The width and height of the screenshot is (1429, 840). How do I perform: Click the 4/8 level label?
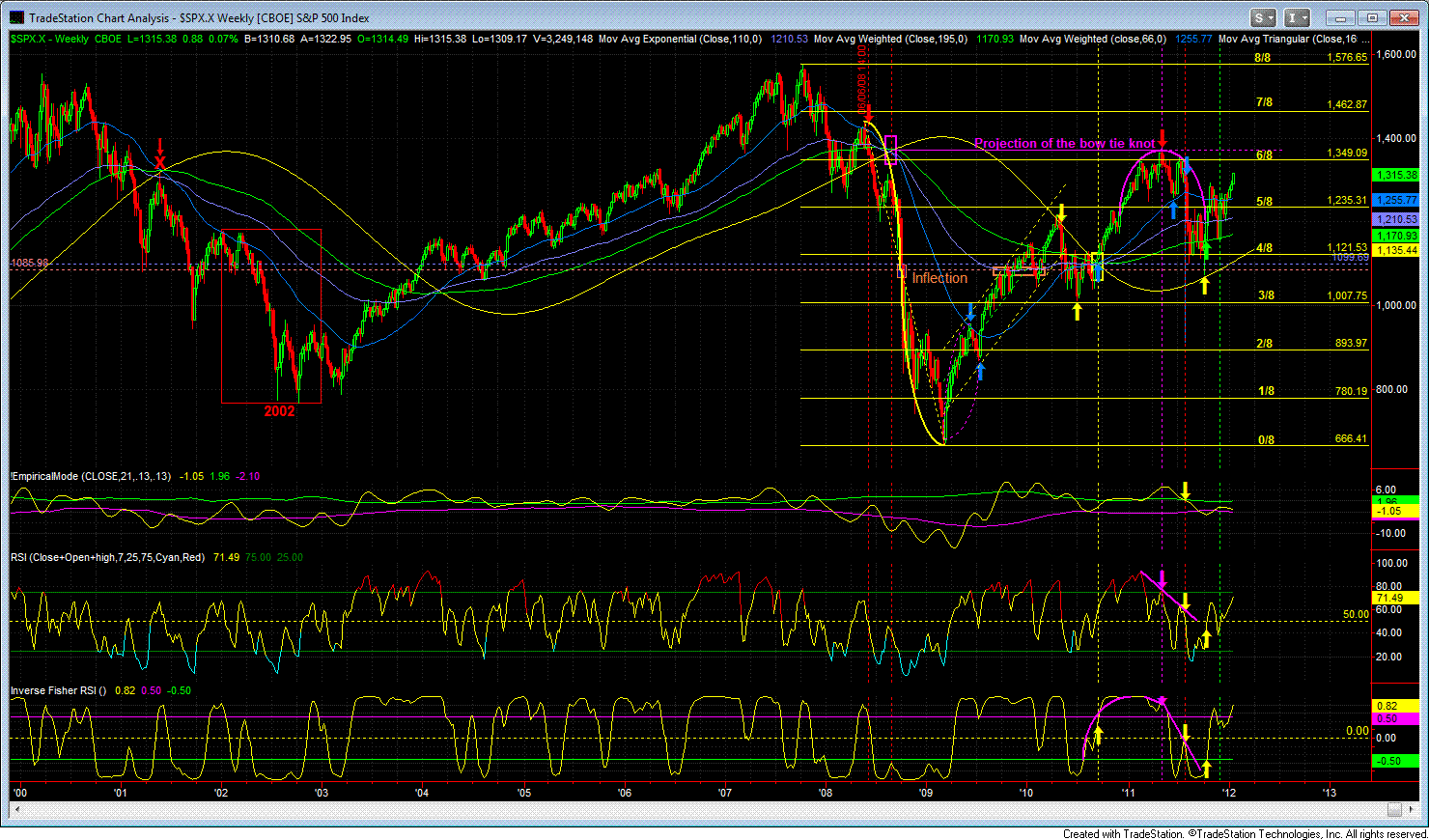[x=1265, y=248]
